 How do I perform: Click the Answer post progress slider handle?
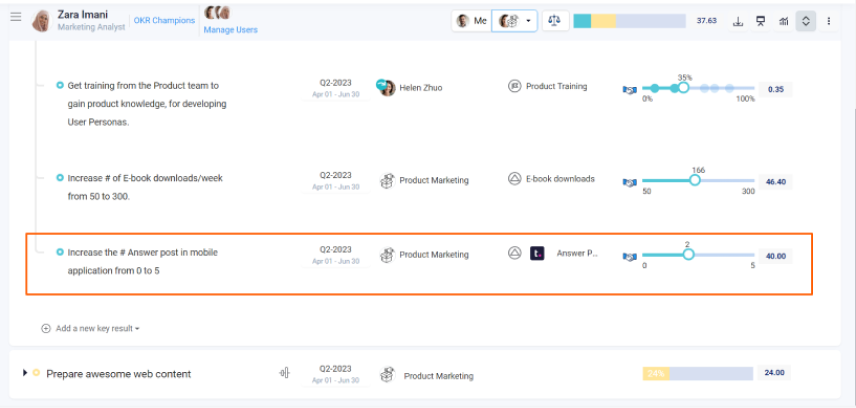point(688,255)
